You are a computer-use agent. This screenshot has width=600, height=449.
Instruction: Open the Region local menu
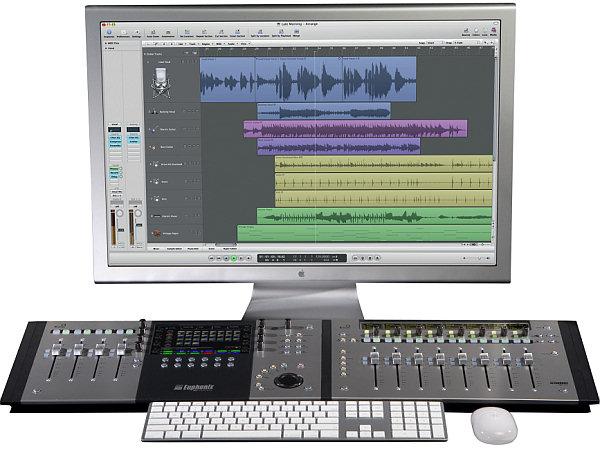206,44
